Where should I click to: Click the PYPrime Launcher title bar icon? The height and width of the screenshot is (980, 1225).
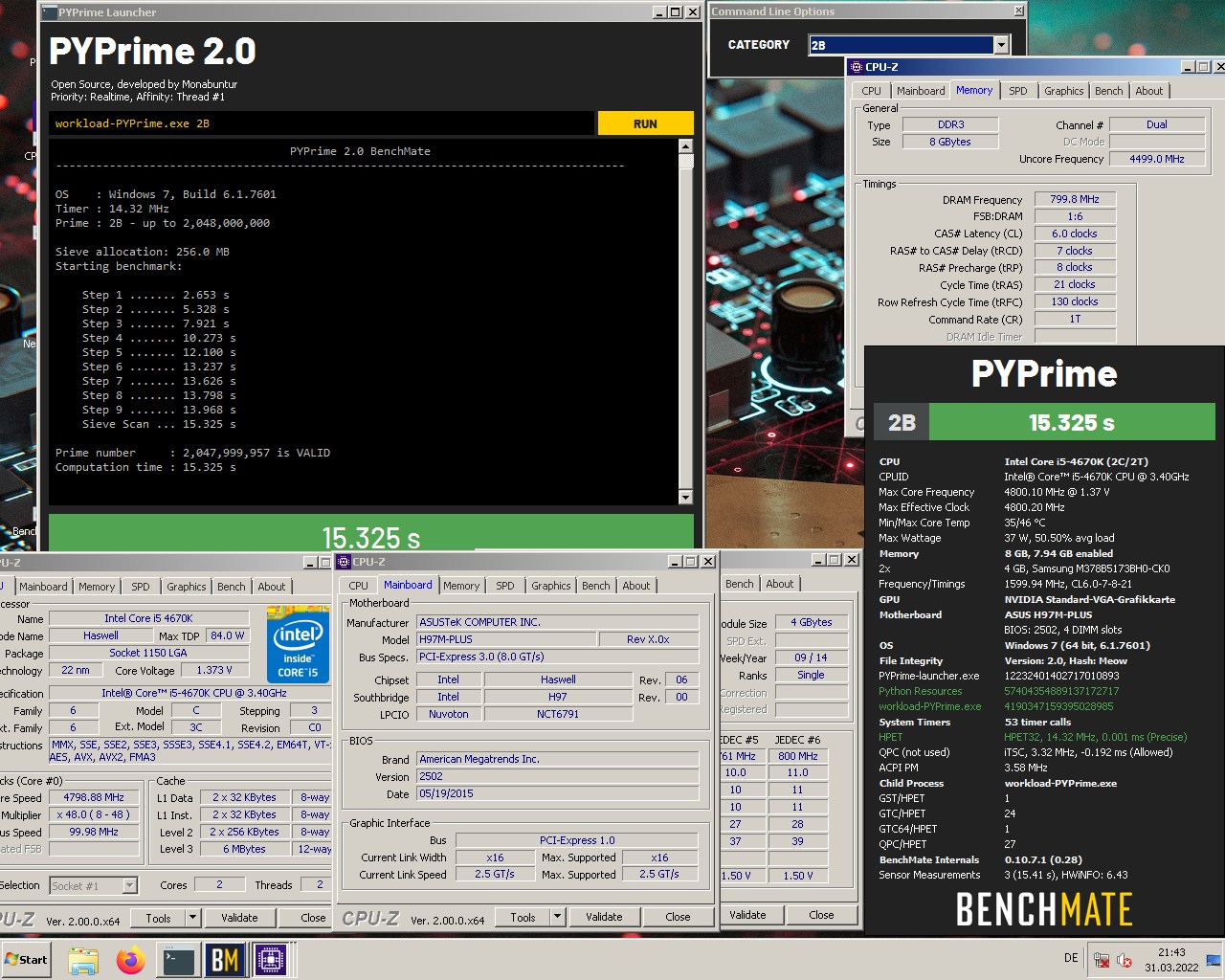coord(50,12)
